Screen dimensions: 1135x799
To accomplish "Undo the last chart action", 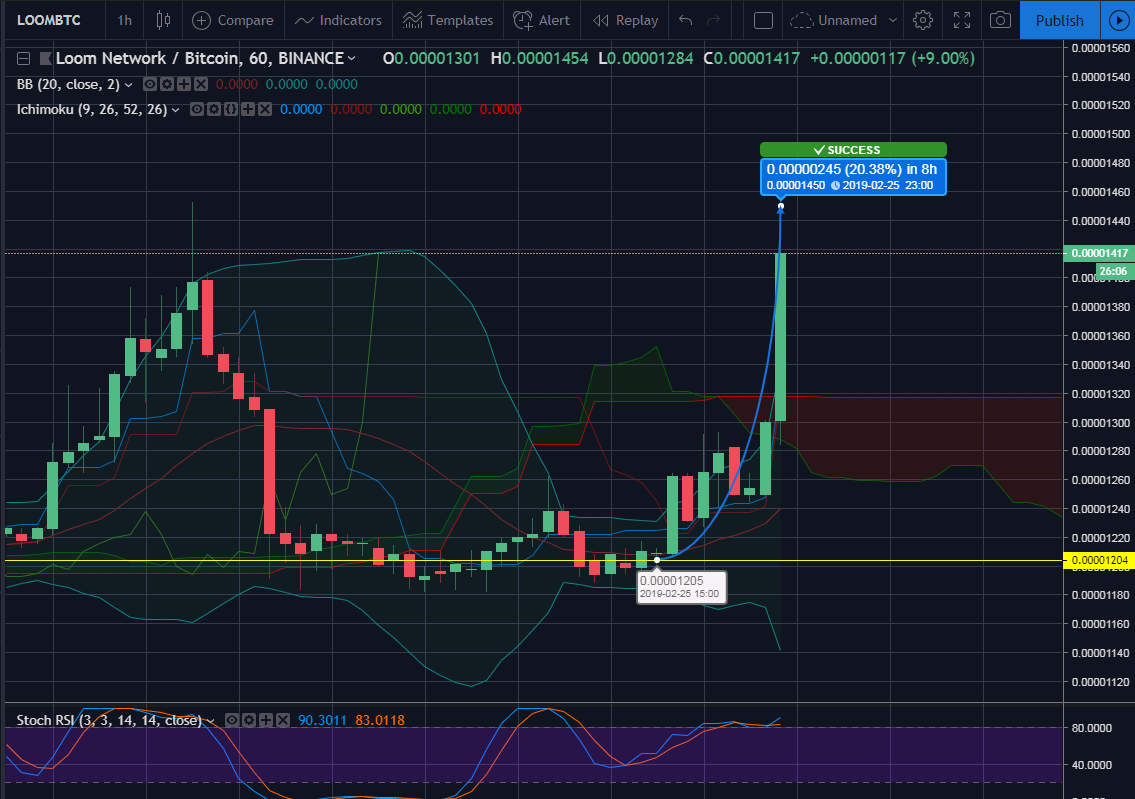I will point(685,20).
